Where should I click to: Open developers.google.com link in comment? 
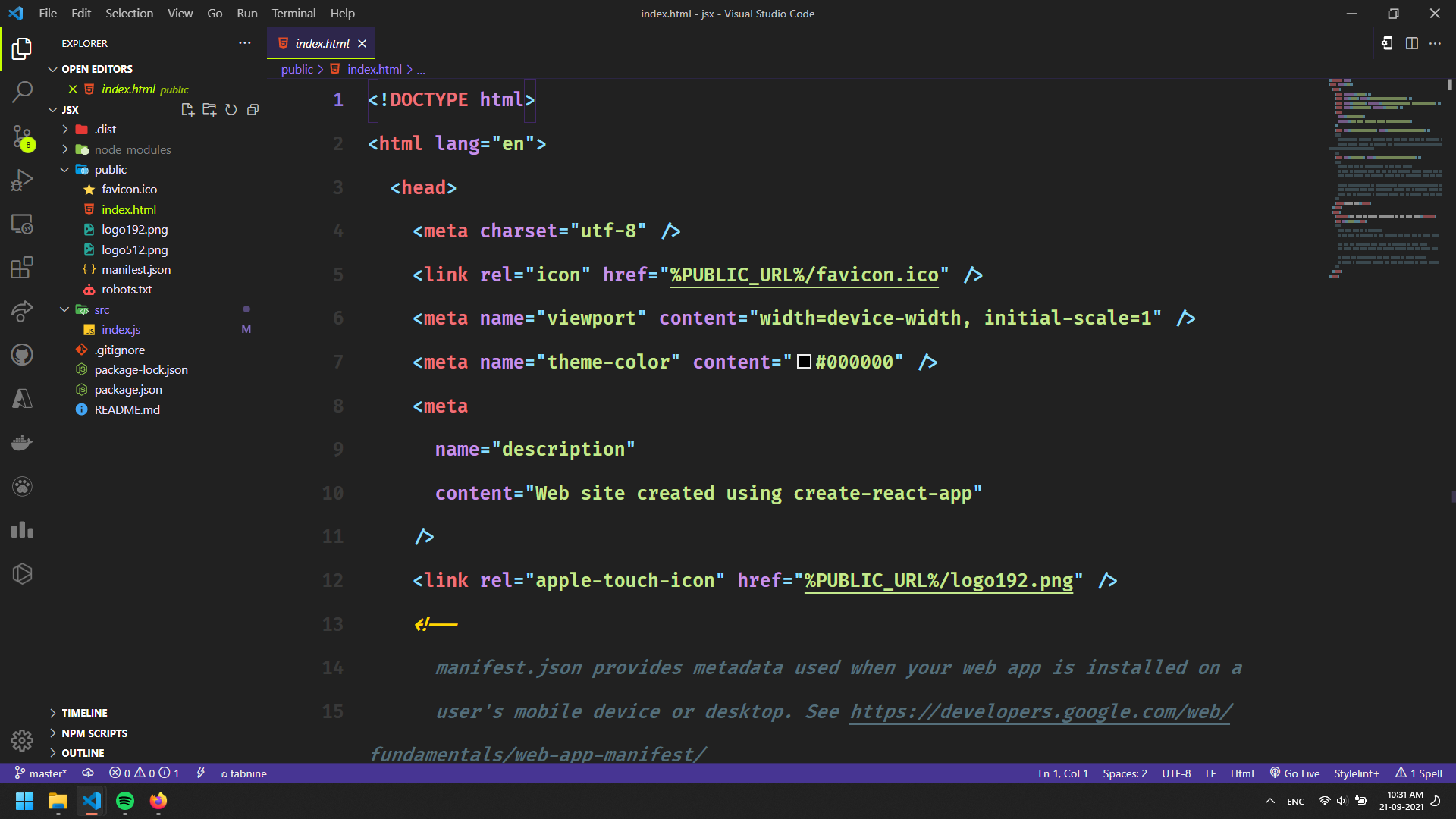(1040, 711)
